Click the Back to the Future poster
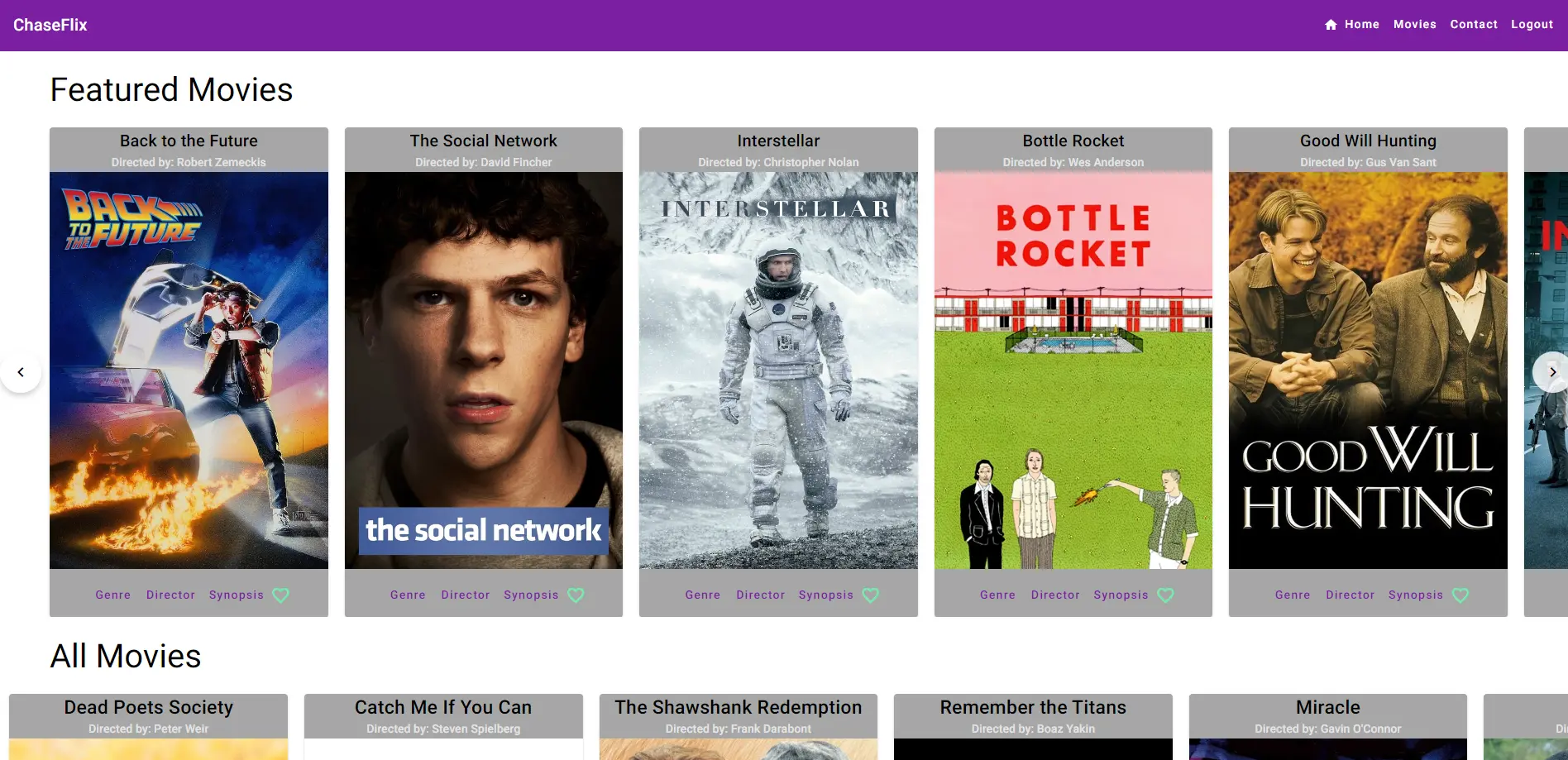This screenshot has width=1568, height=760. tap(189, 370)
